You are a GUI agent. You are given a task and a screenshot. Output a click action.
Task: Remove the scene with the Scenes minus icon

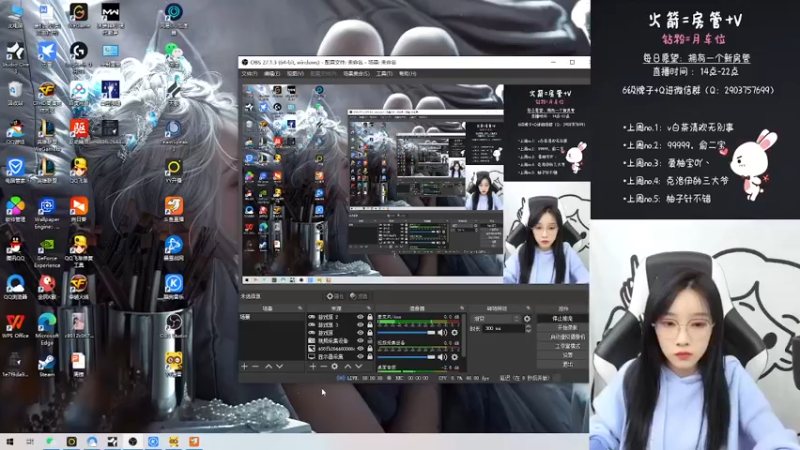pos(256,366)
